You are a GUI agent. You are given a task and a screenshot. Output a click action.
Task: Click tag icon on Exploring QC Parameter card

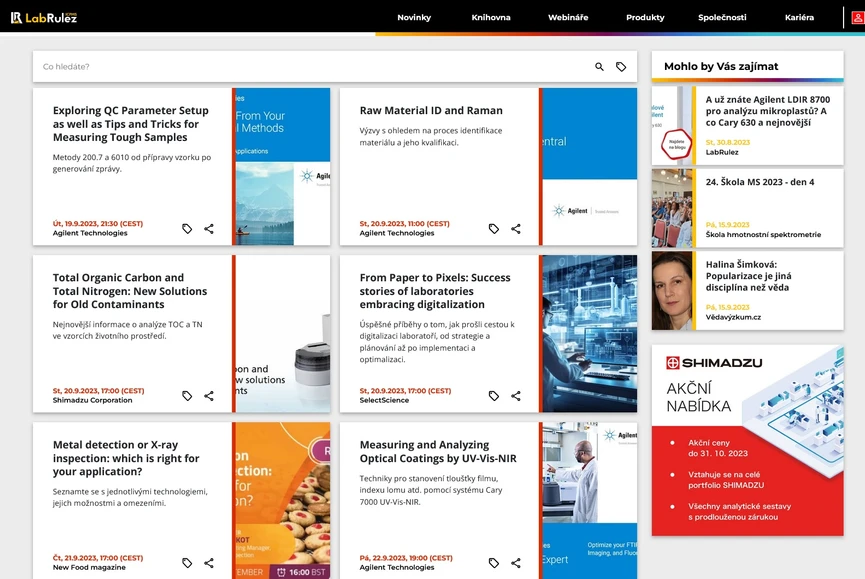coord(187,228)
